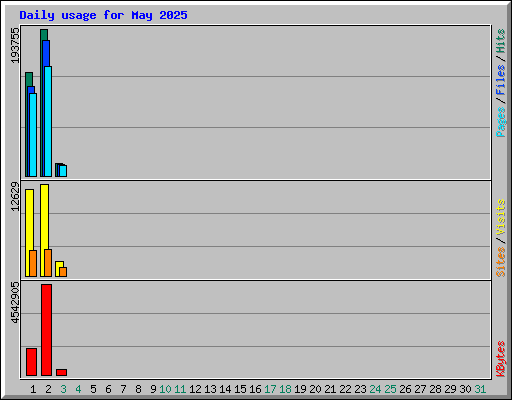Click the 'Daily usage for May 2025' title
Image resolution: width=512 pixels, height=400 pixels.
coord(103,15)
